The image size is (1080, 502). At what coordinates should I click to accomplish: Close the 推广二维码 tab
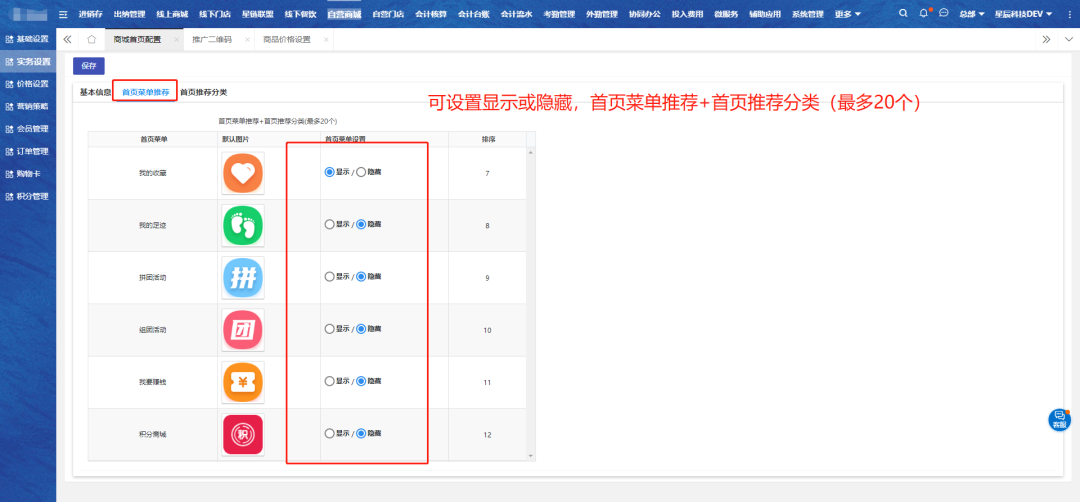click(246, 39)
